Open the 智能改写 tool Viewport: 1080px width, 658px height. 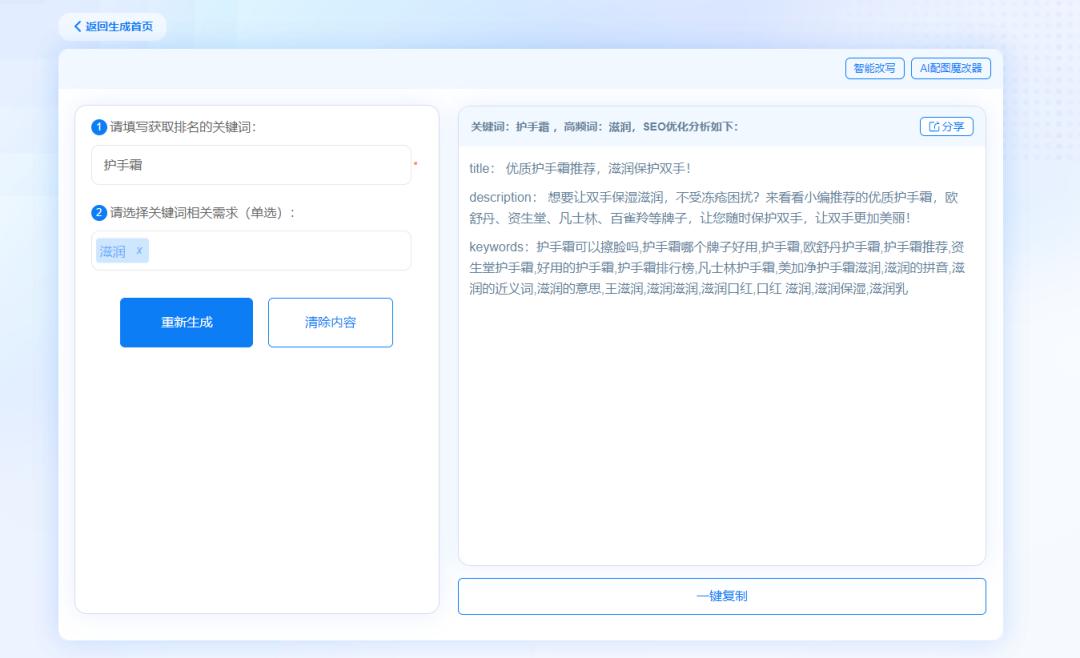click(x=874, y=68)
